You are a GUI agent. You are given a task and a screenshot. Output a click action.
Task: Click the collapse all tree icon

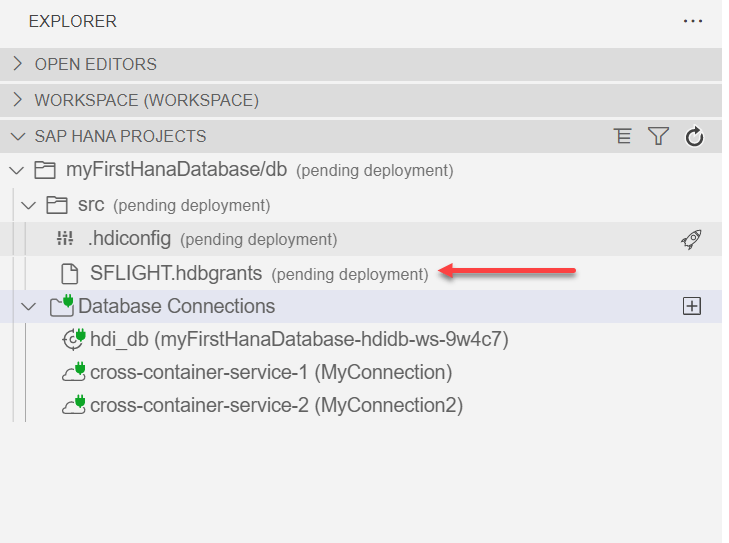623,137
